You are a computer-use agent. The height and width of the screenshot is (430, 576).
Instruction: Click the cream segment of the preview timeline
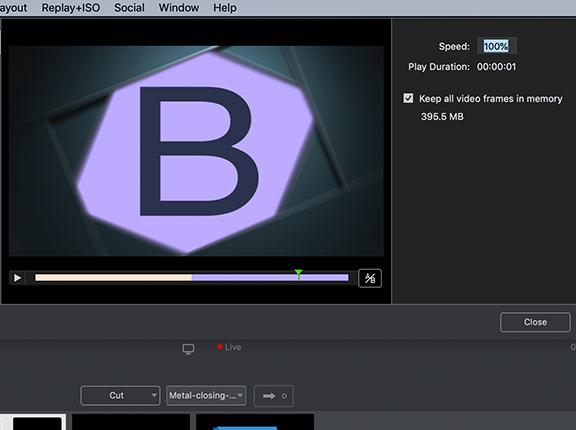pyautogui.click(x=113, y=278)
